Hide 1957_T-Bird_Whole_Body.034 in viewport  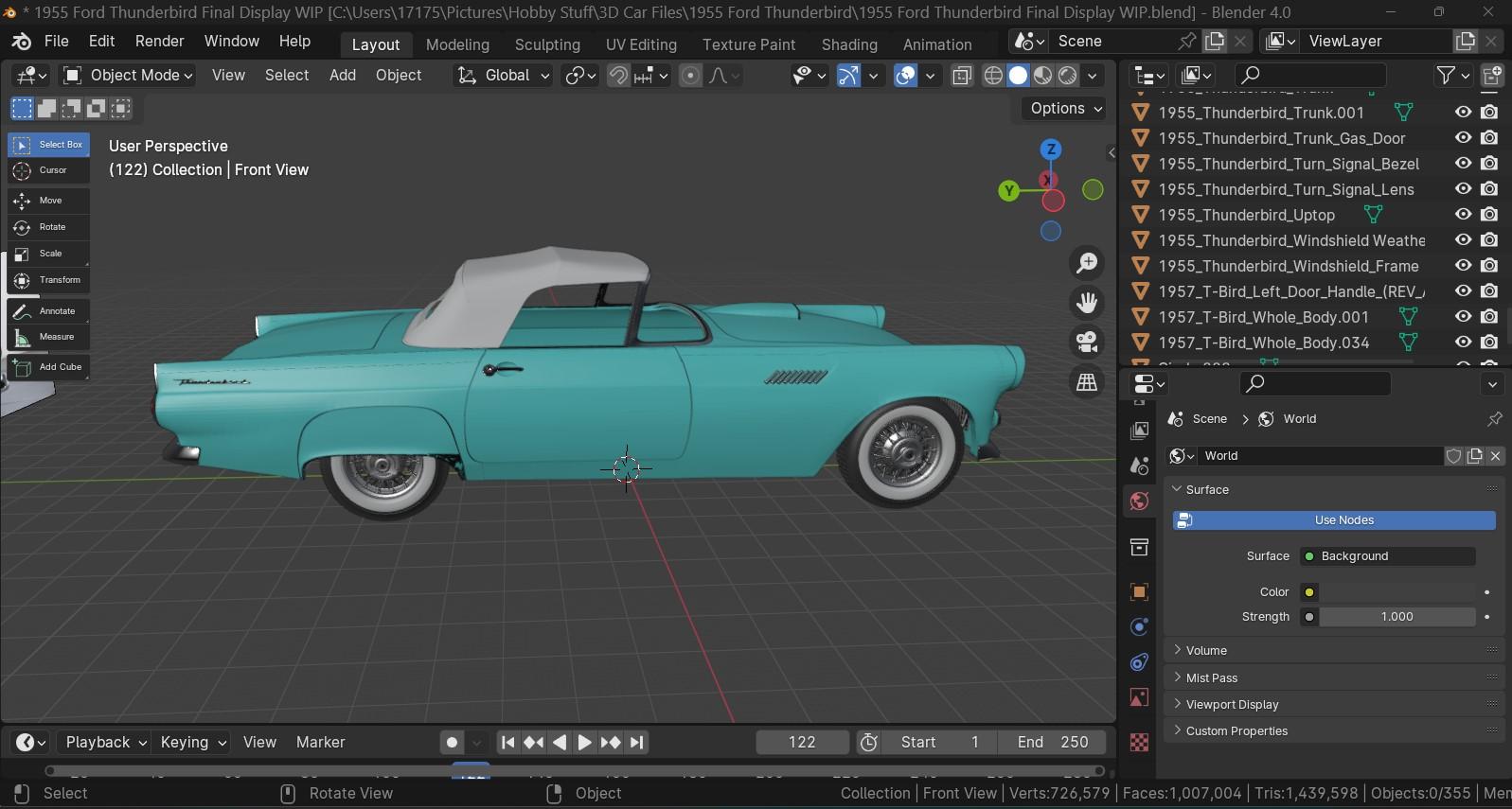point(1463,343)
